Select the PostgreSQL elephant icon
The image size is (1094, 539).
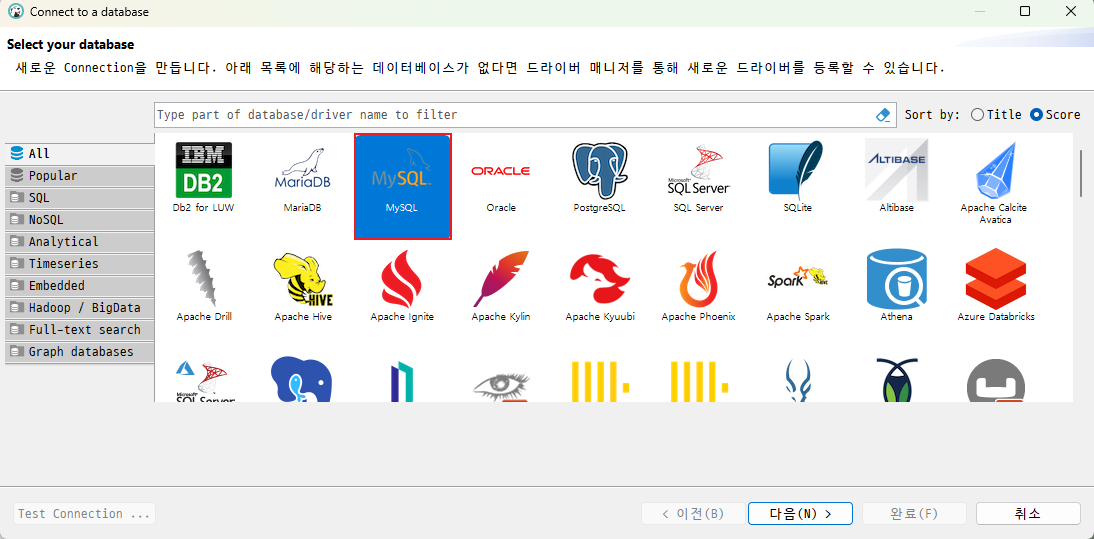(599, 171)
